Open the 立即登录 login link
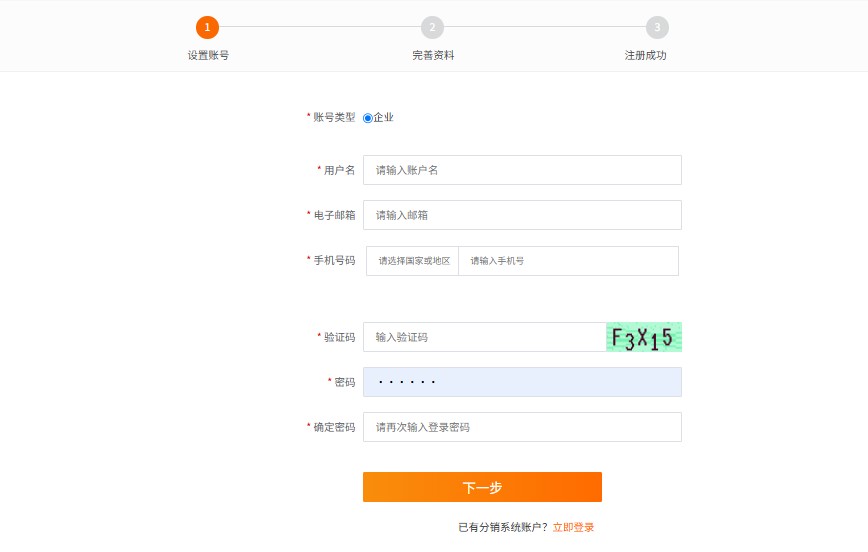This screenshot has width=868, height=552. click(573, 527)
